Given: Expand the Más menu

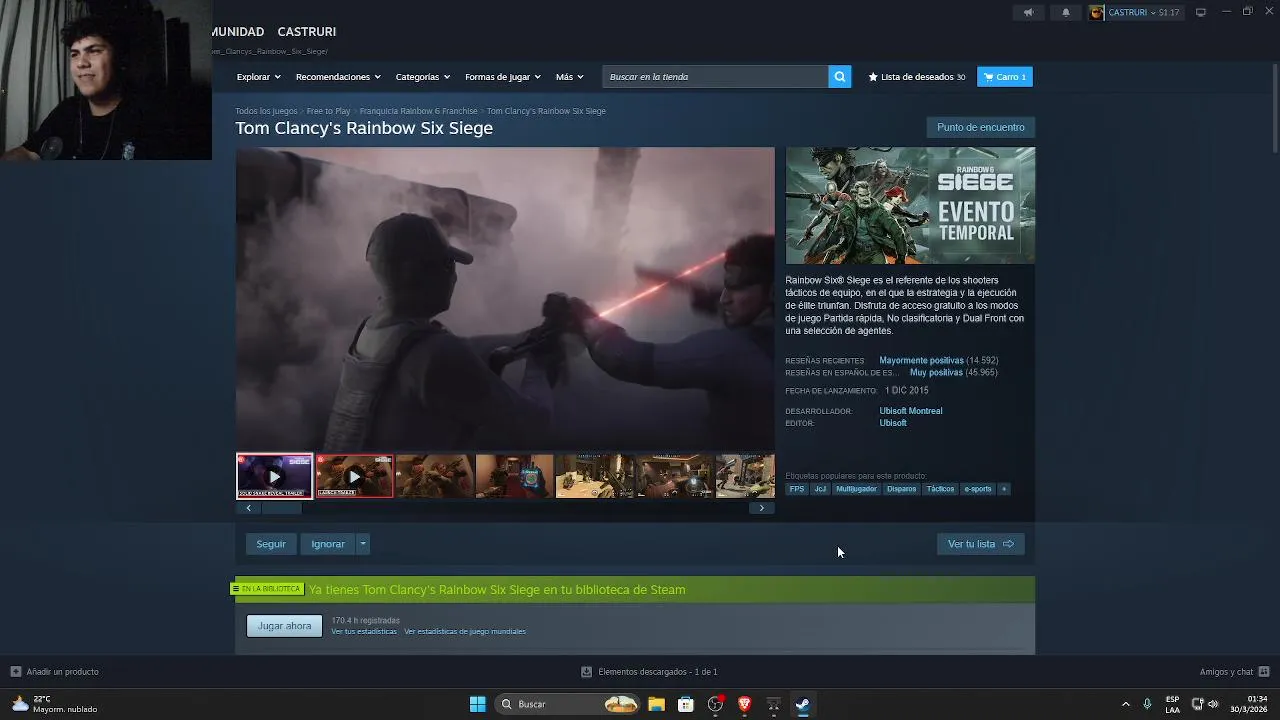Looking at the screenshot, I should click(569, 77).
